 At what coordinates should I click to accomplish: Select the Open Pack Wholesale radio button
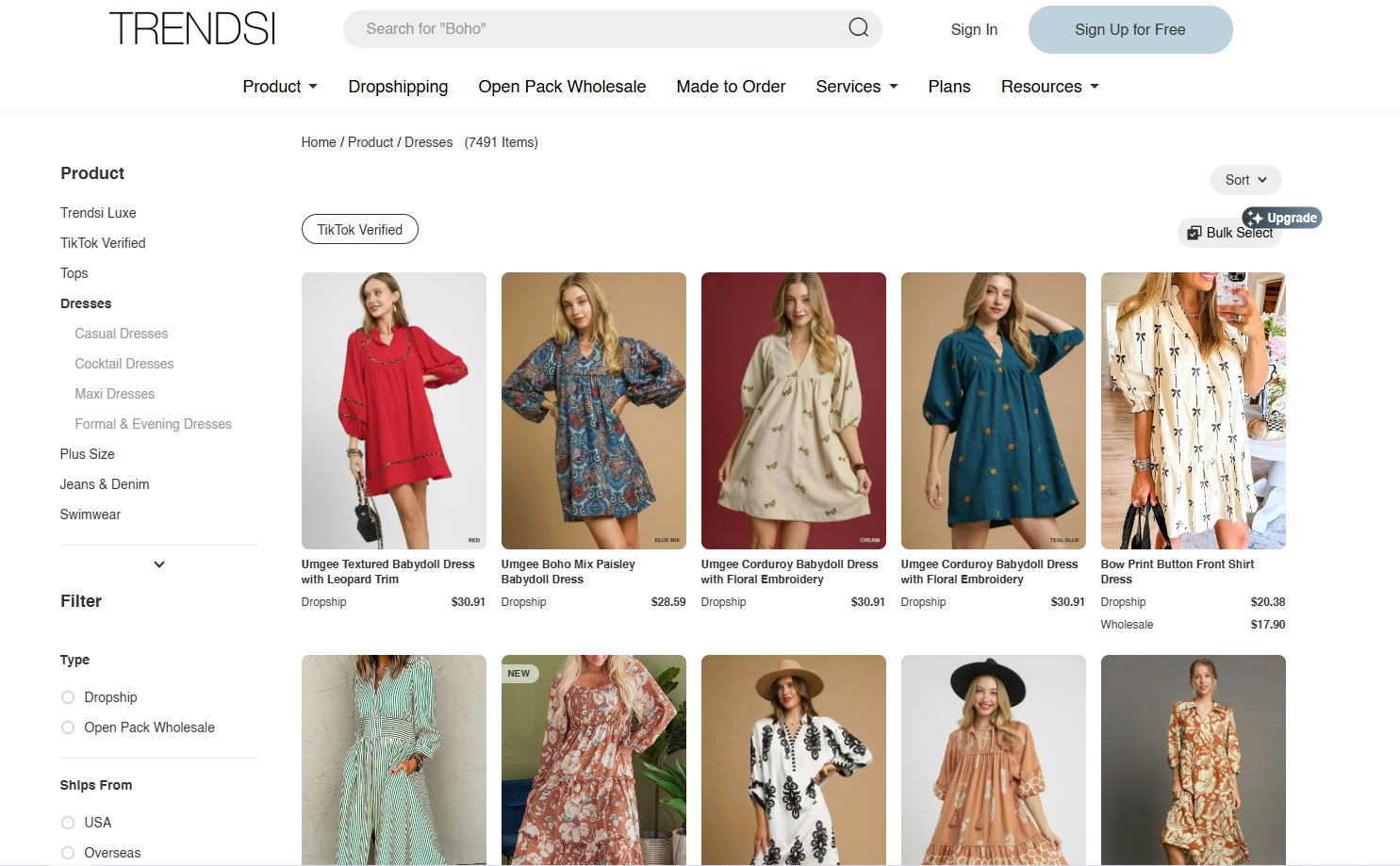coord(68,727)
